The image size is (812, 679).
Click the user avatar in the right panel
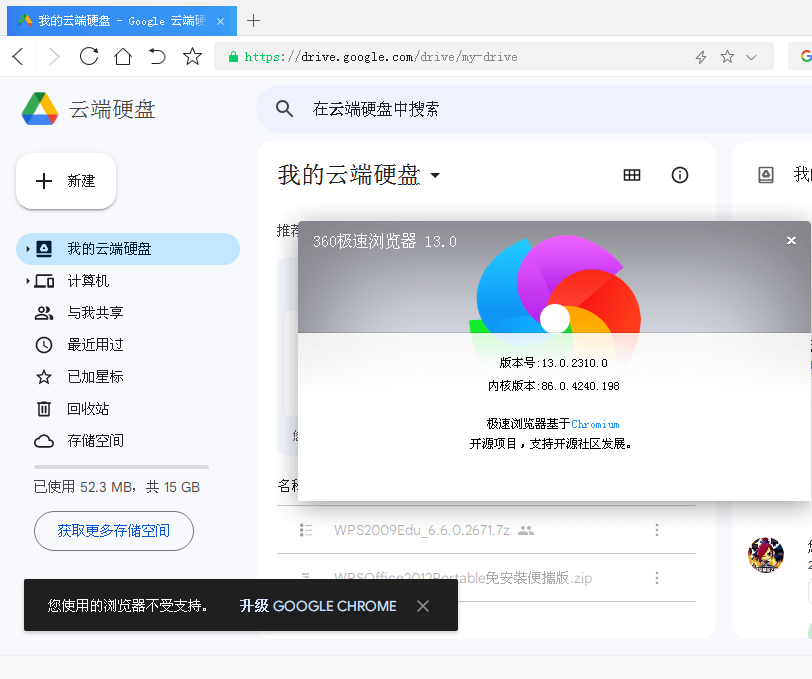pos(766,555)
